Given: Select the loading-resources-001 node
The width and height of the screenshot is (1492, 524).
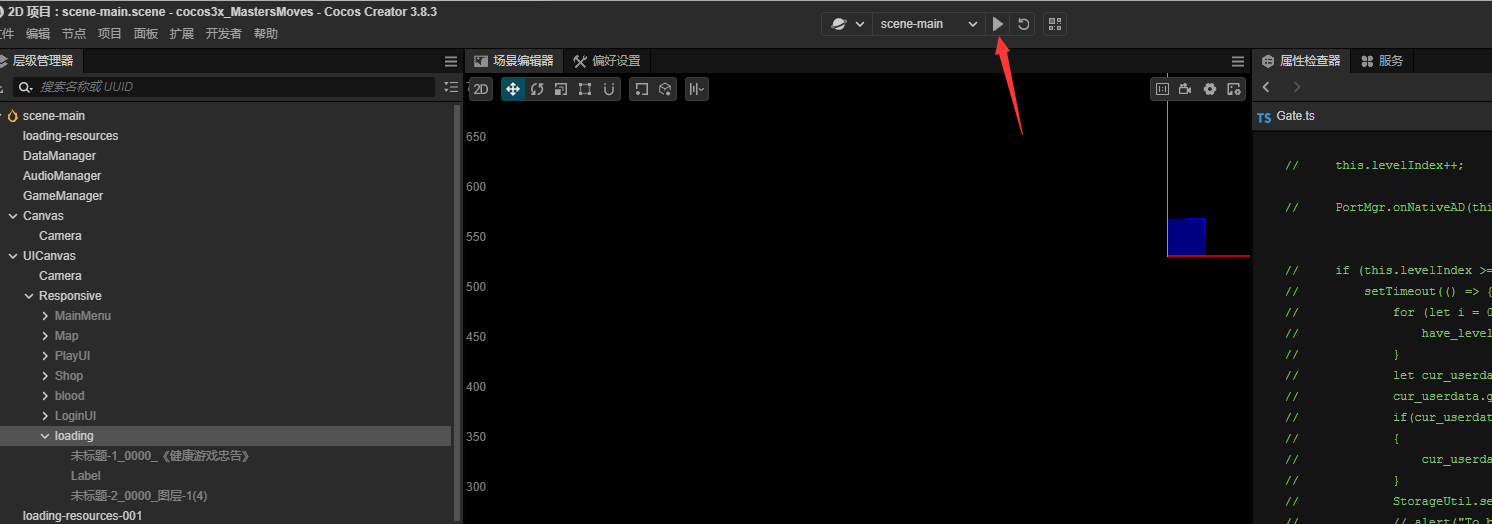Looking at the screenshot, I should (x=82, y=516).
